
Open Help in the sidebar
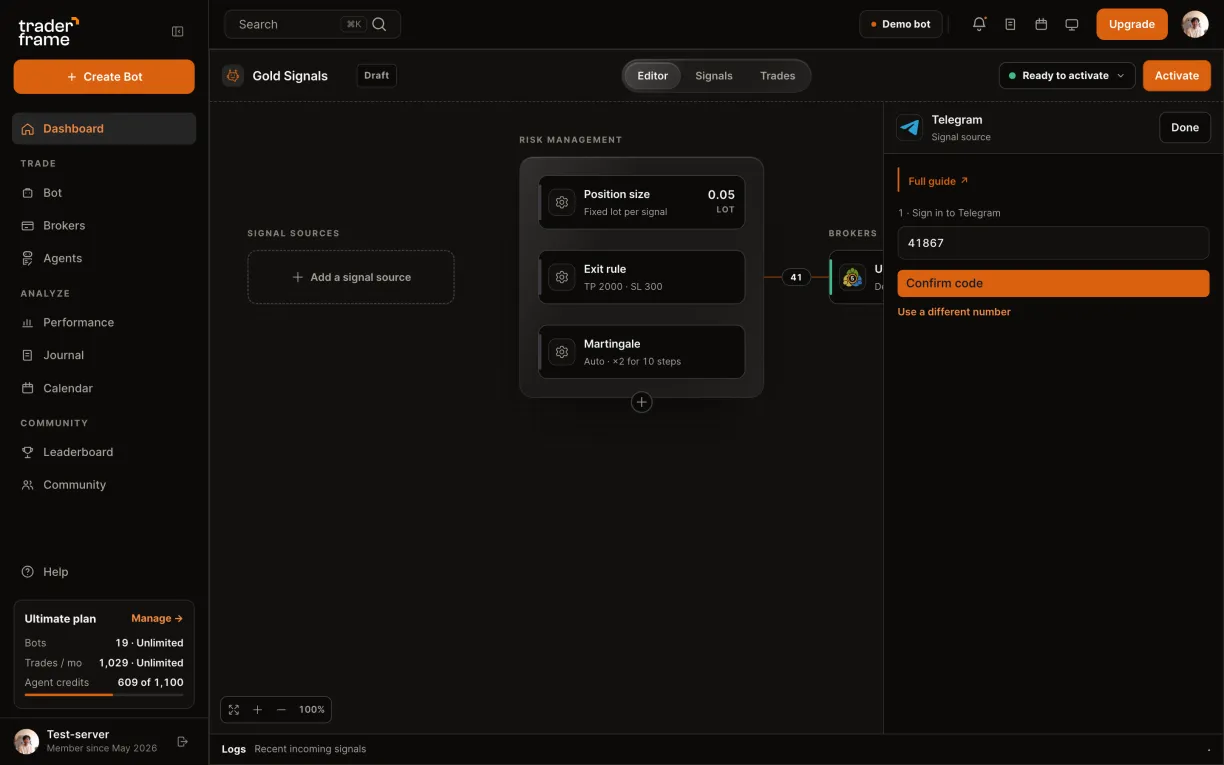(104, 572)
